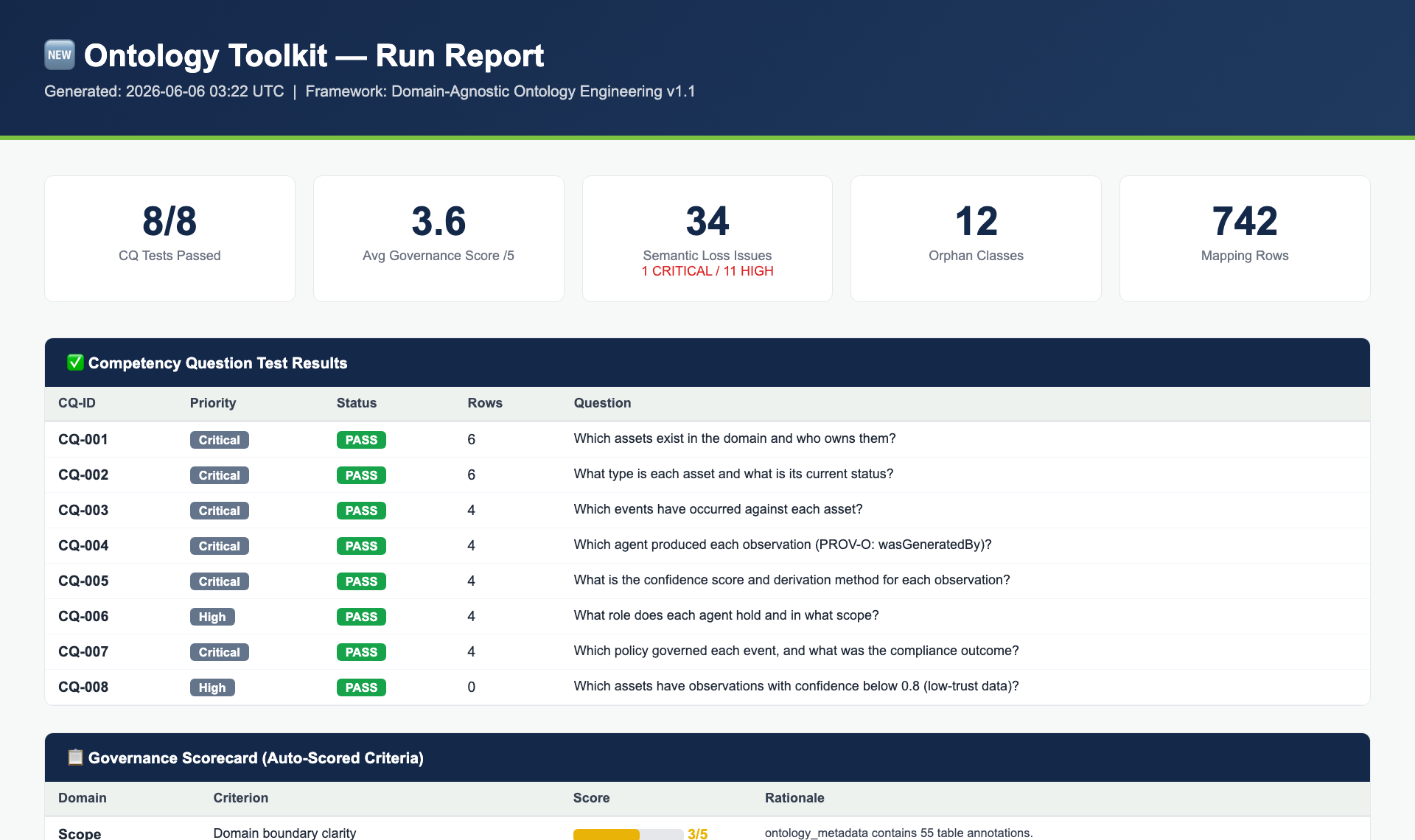Click the Critical badge in CQ-003 row
The image size is (1415, 840).
pyautogui.click(x=220, y=511)
